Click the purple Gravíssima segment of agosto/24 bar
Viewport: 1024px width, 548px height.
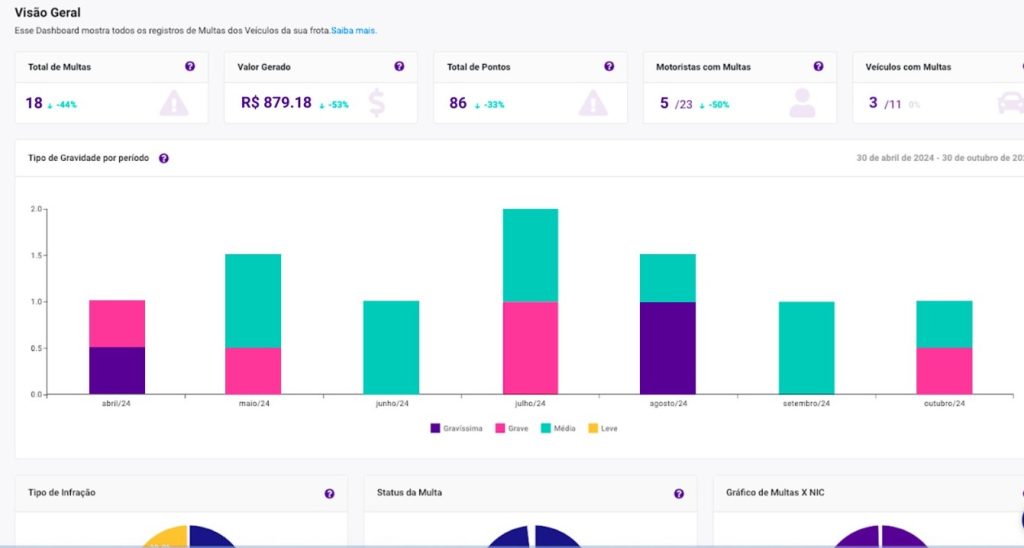tap(667, 348)
